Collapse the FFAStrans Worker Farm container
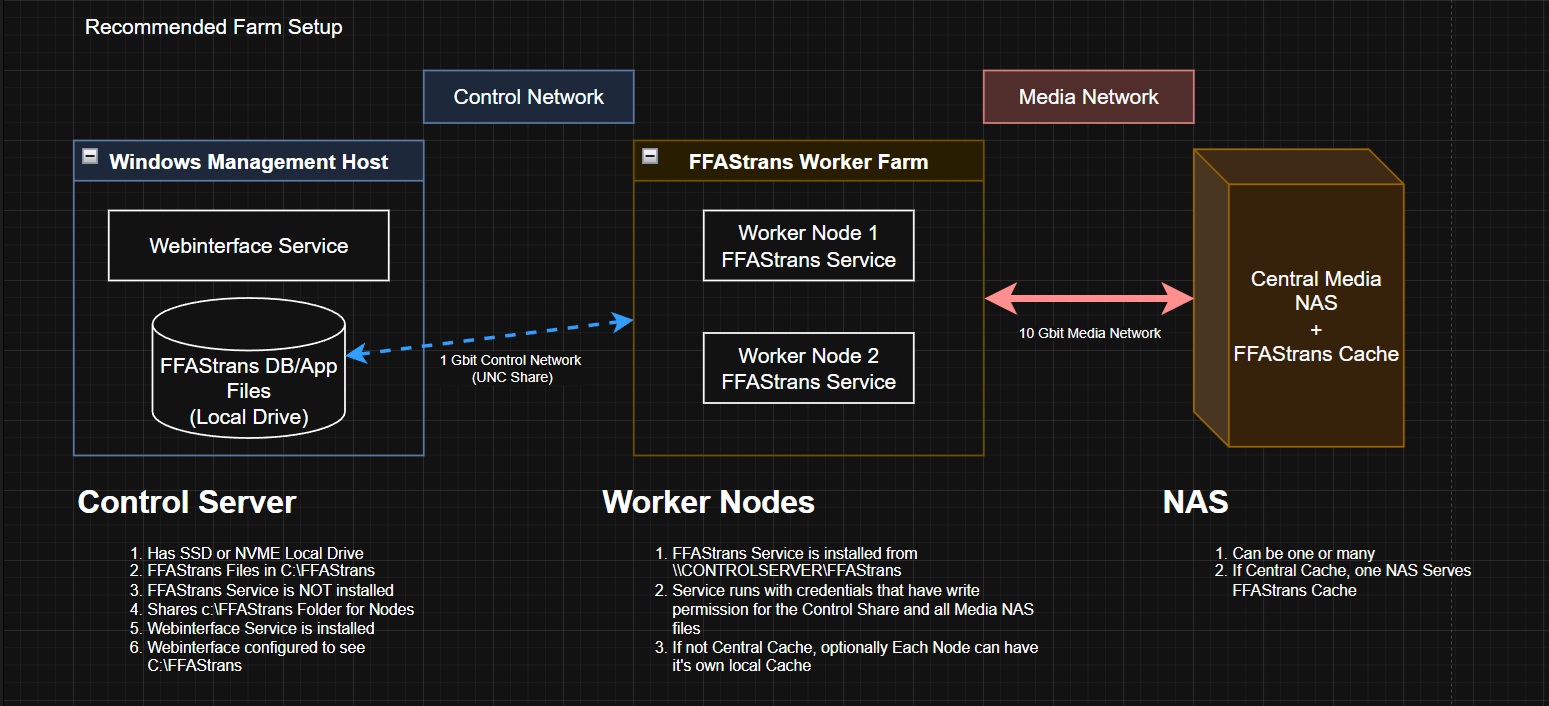 click(650, 156)
